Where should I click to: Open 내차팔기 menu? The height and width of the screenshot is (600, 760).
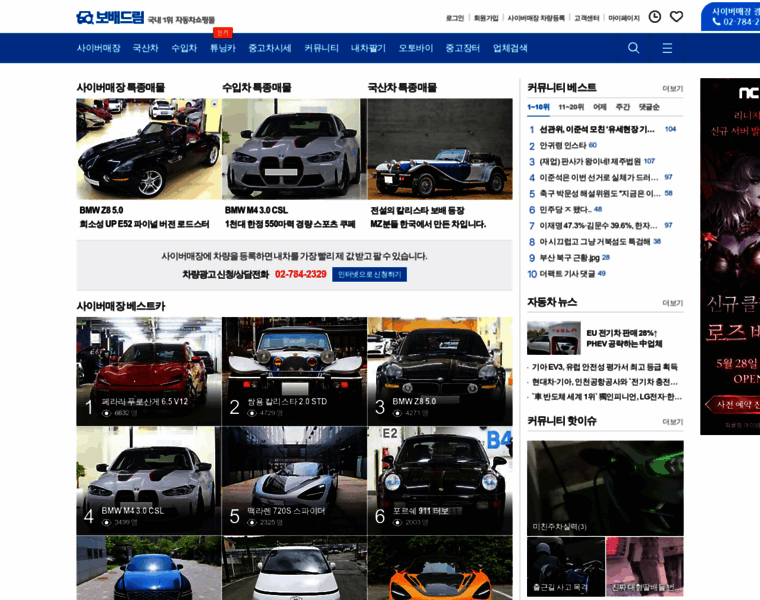[368, 48]
